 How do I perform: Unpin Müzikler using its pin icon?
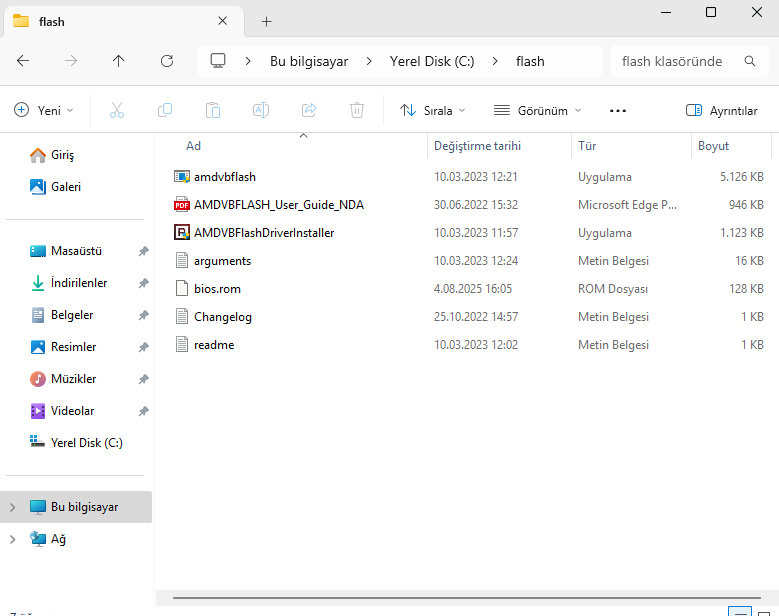point(143,379)
